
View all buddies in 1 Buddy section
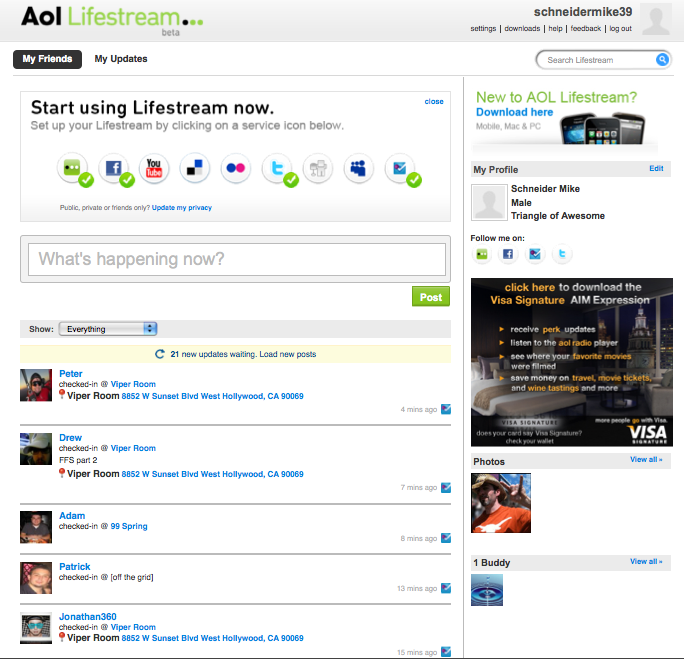click(646, 561)
